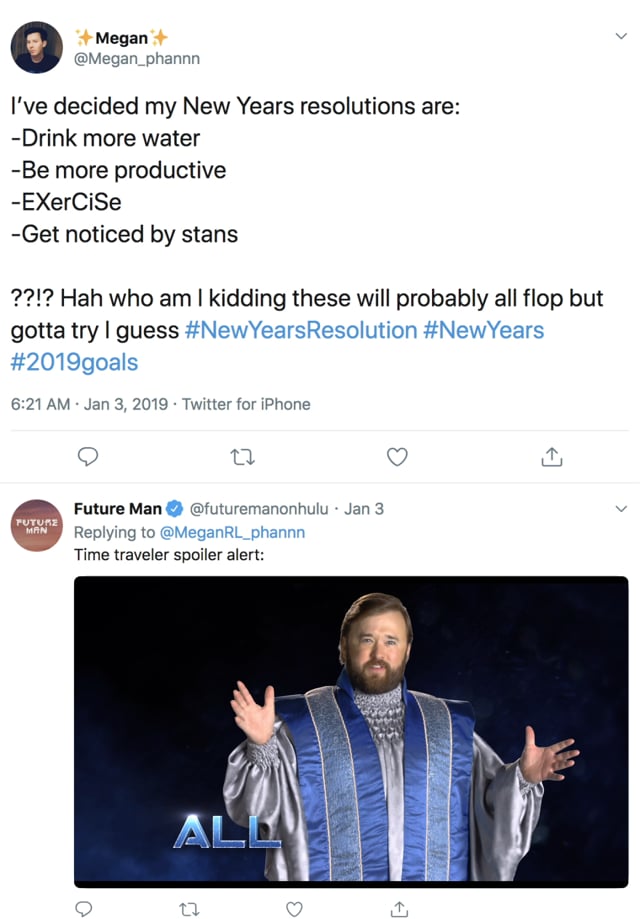The height and width of the screenshot is (919, 640).
Task: Click the Future Man verified badge
Action: (x=174, y=509)
